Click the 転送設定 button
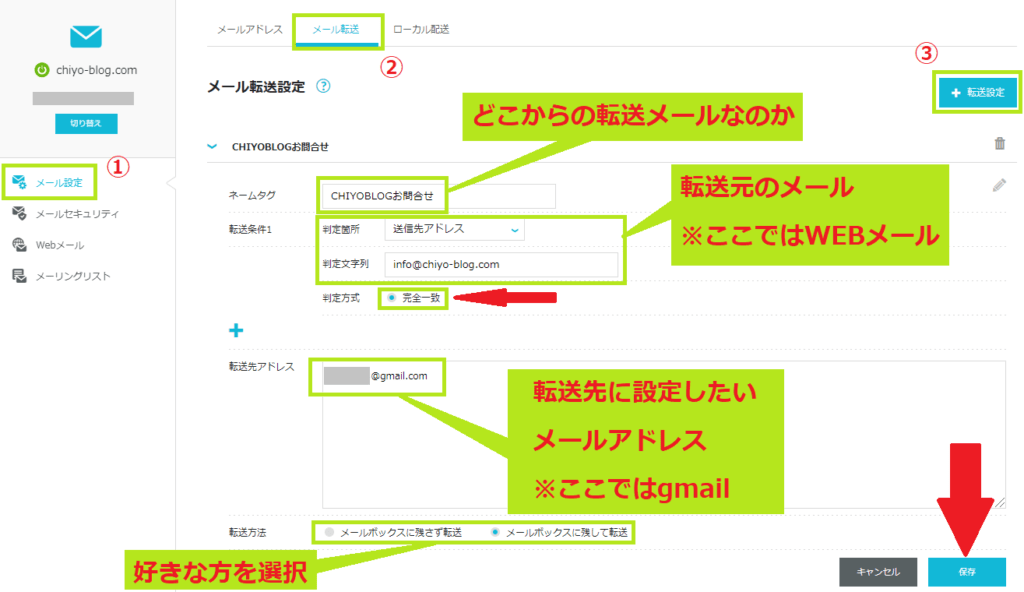Image resolution: width=1024 pixels, height=592 pixels. (977, 92)
